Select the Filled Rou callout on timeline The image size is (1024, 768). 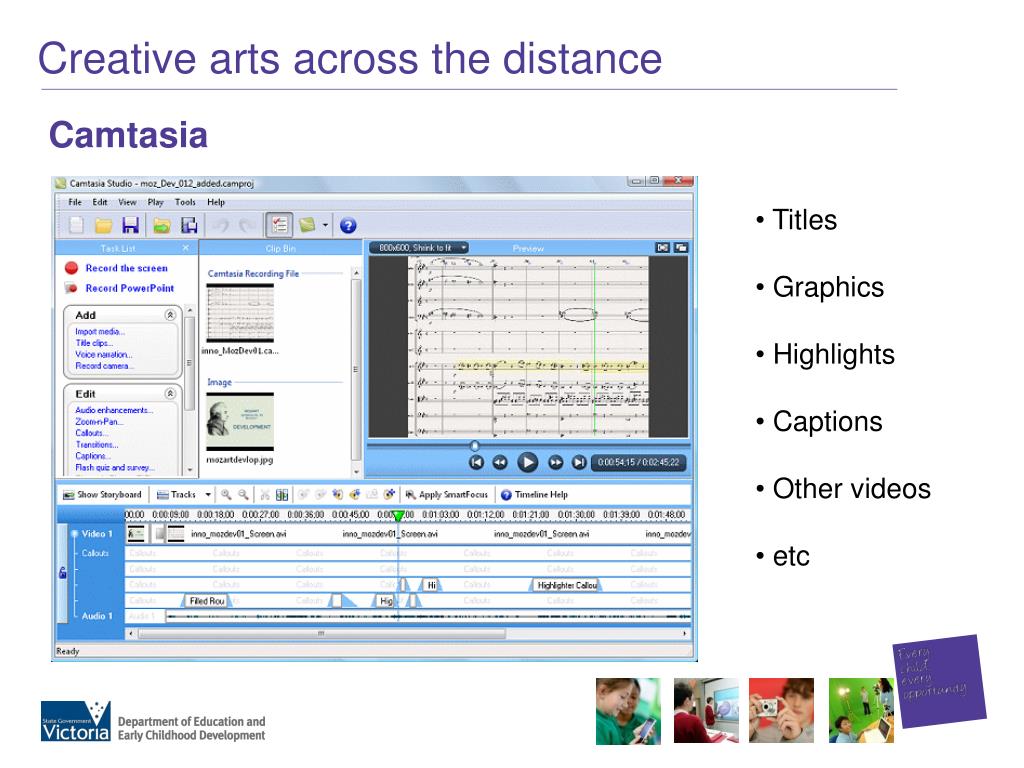tap(206, 601)
